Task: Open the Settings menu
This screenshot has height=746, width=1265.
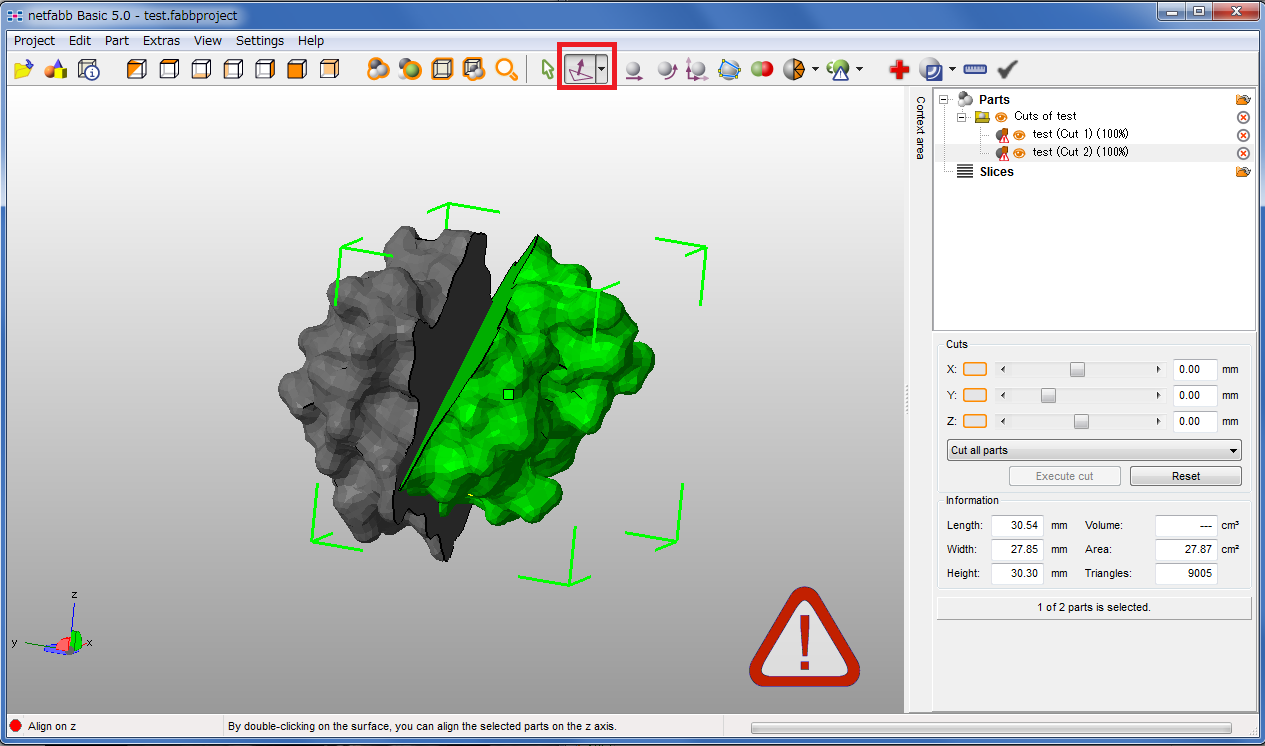Action: click(259, 41)
